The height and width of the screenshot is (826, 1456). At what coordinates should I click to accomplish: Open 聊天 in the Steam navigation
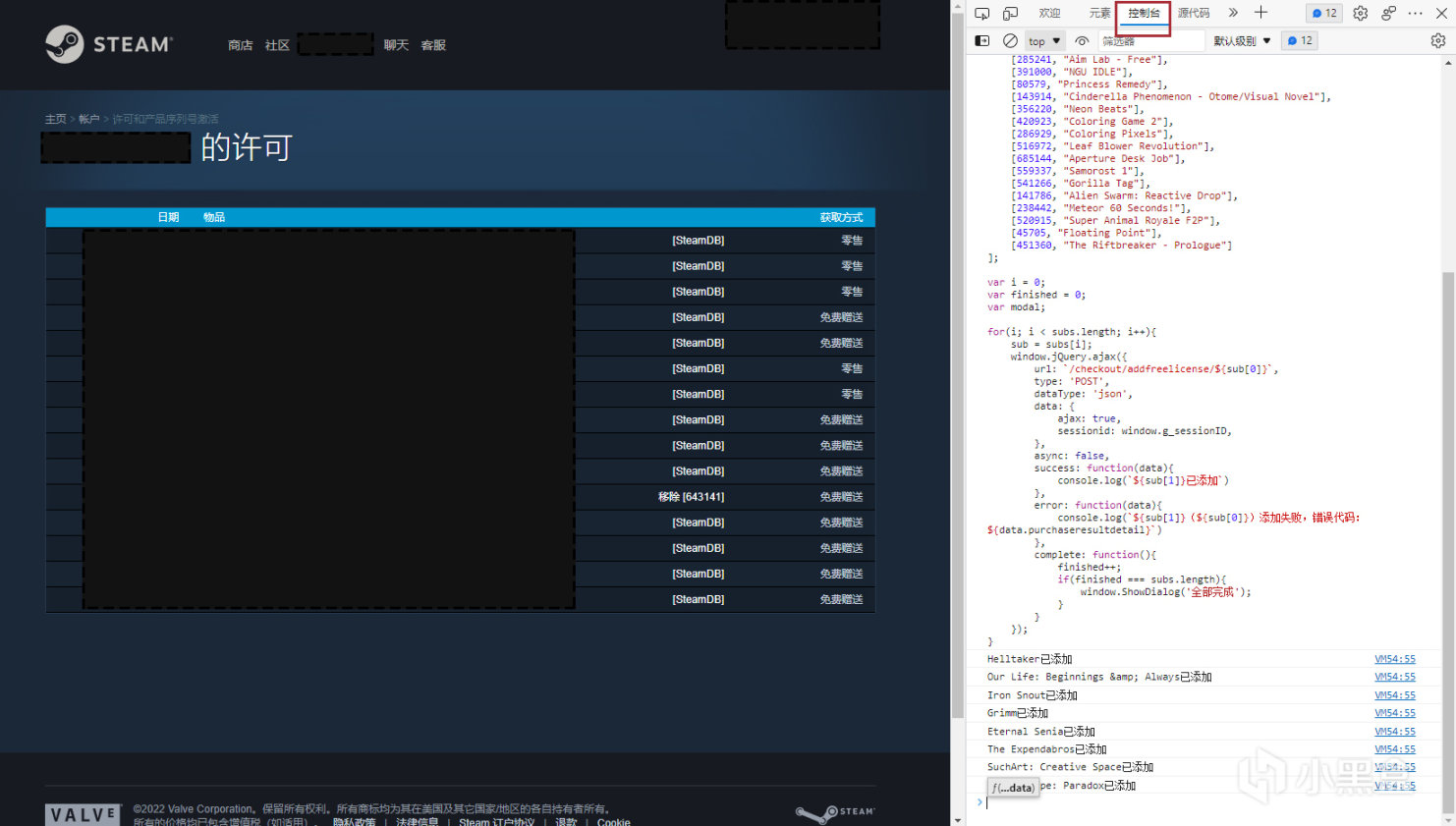[x=396, y=45]
